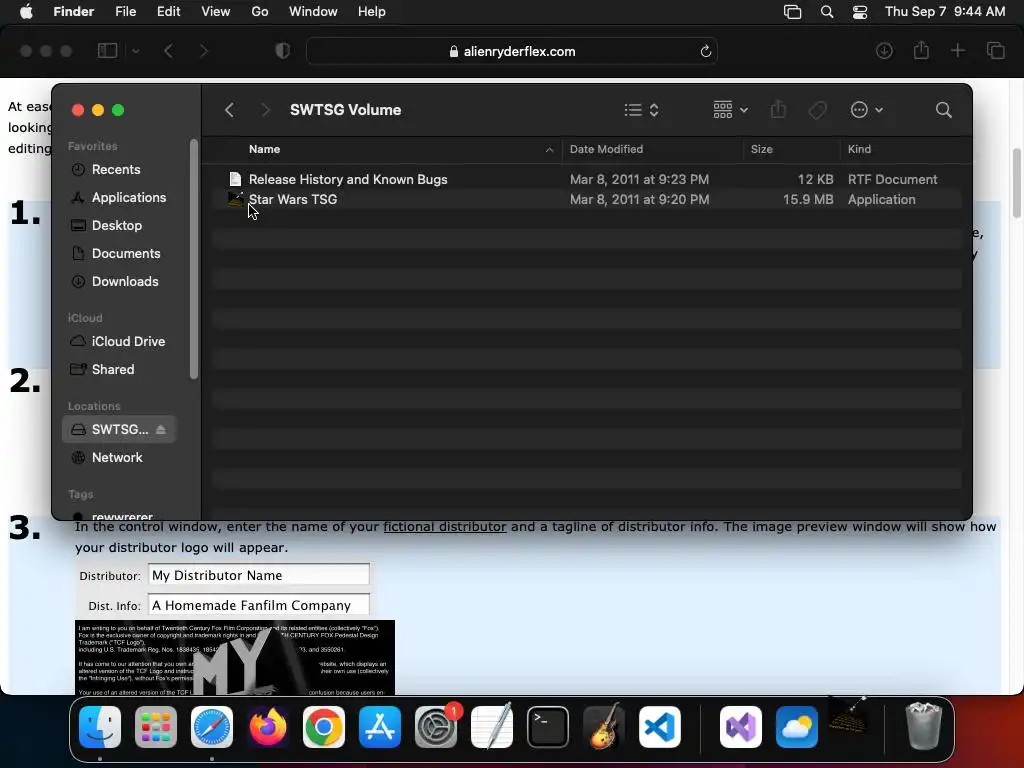This screenshot has width=1024, height=768.
Task: Follow the fictional distributor link
Action: coord(445,526)
